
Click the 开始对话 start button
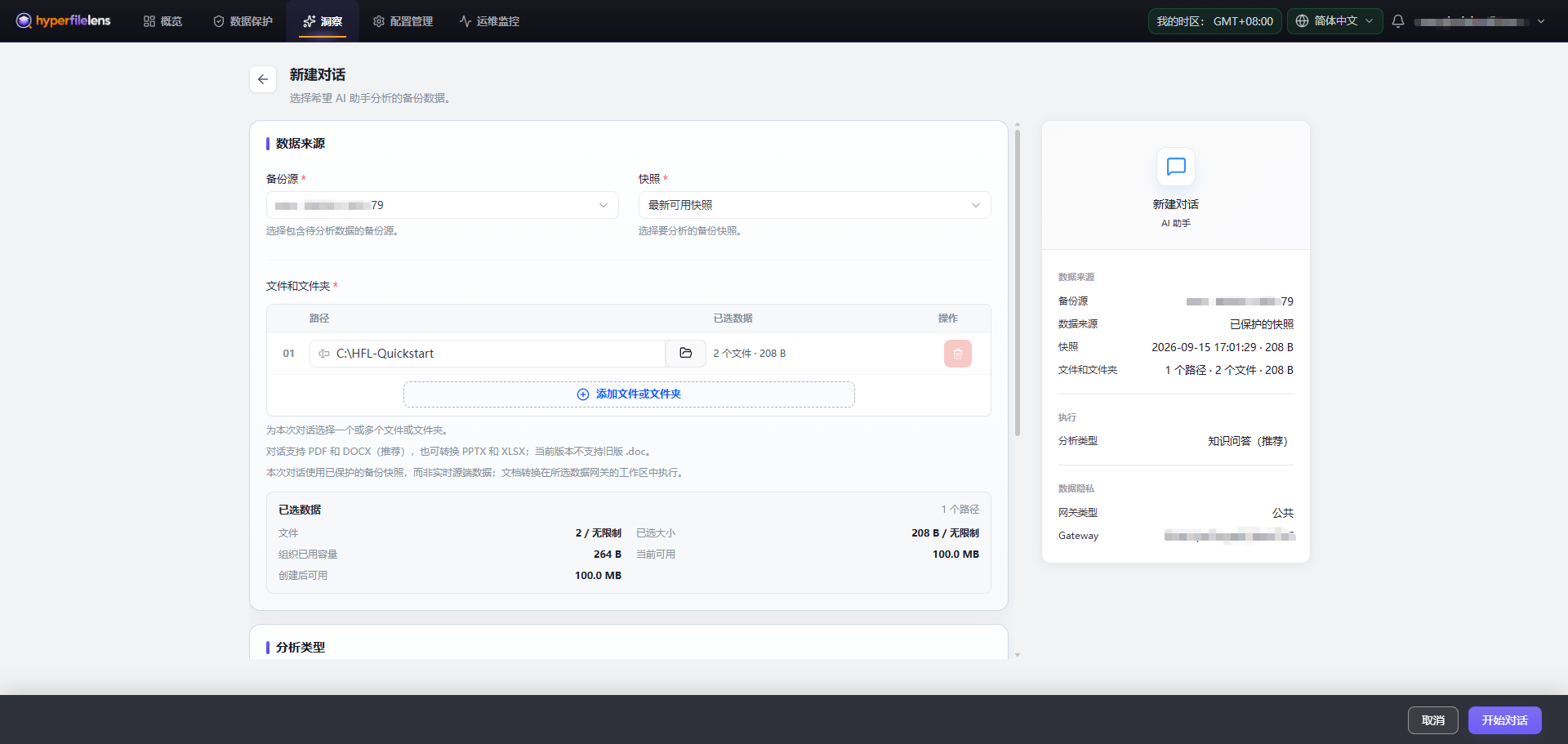pos(1504,720)
